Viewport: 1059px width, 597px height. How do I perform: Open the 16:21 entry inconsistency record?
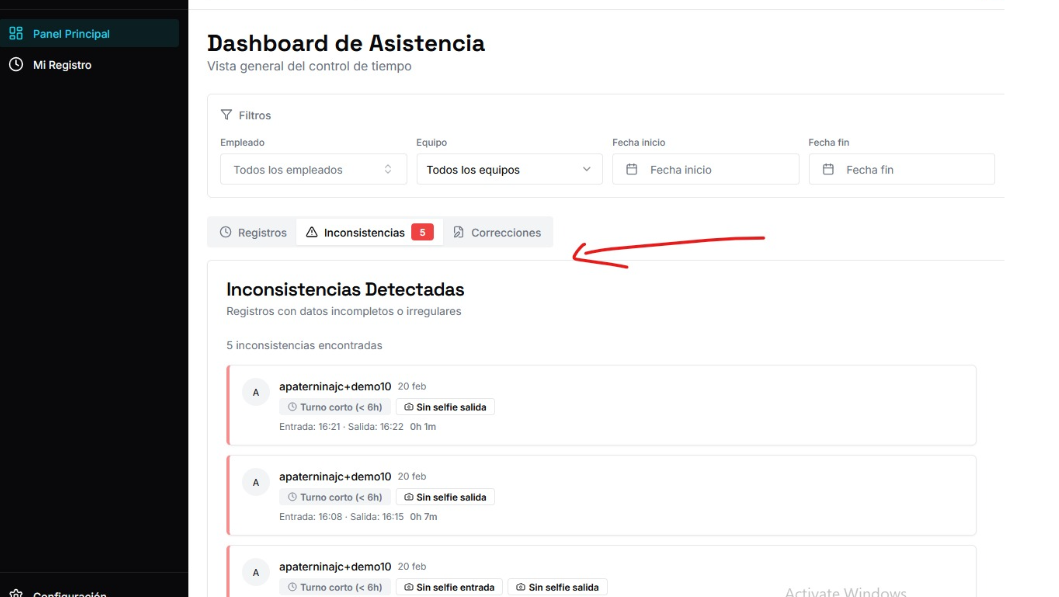(601, 405)
